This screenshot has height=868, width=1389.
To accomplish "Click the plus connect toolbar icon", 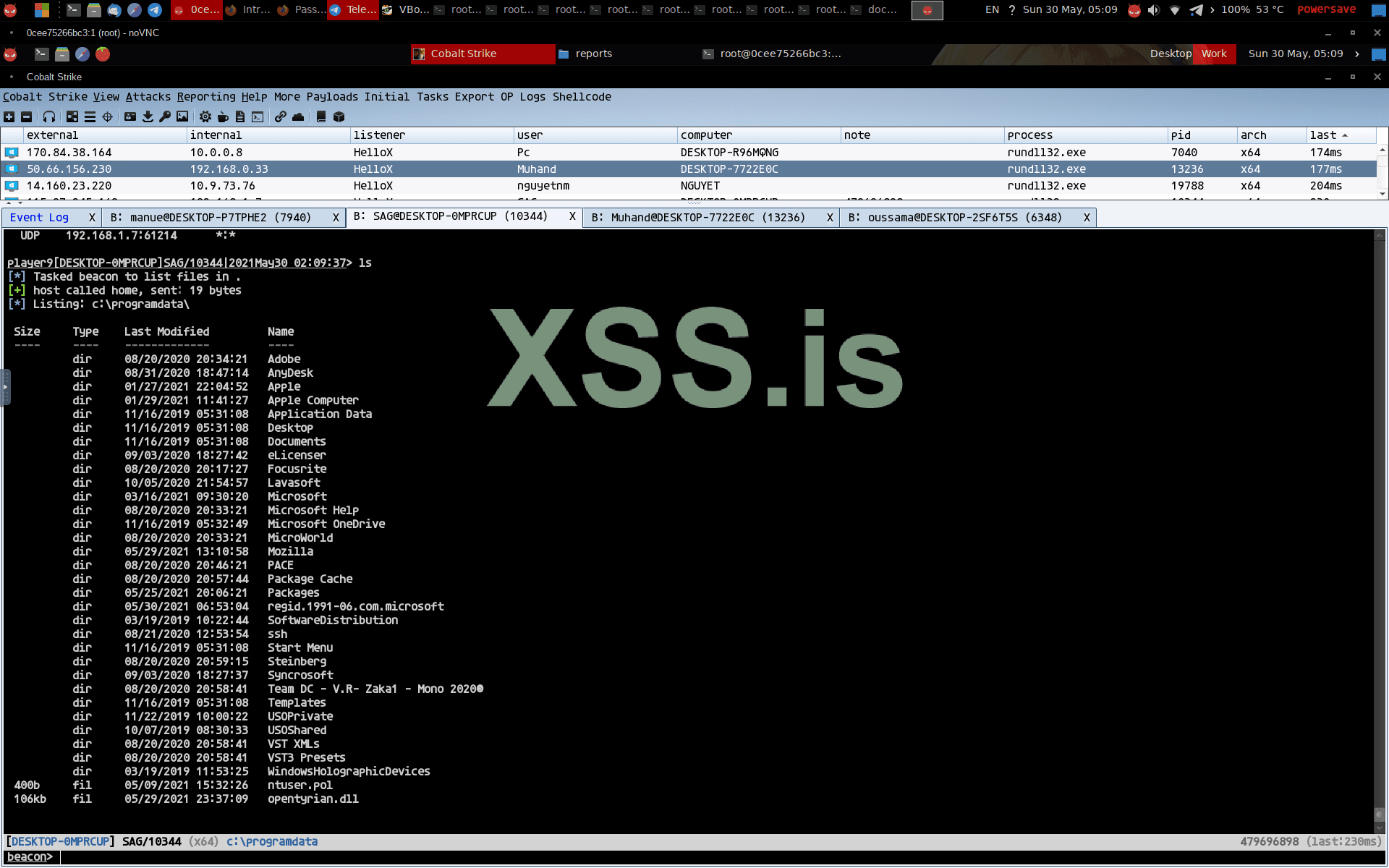I will (x=9, y=116).
